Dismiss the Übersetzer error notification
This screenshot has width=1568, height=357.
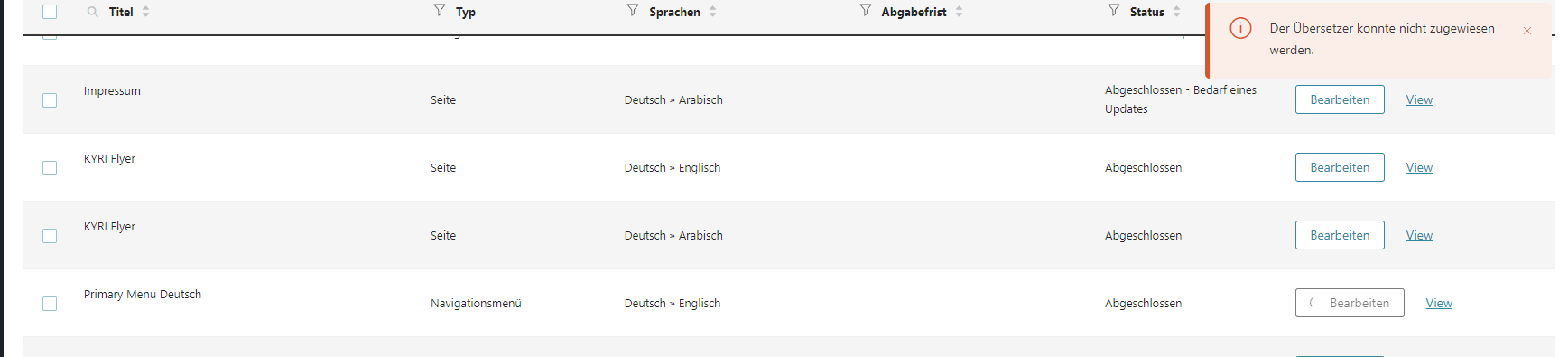coord(1527,31)
